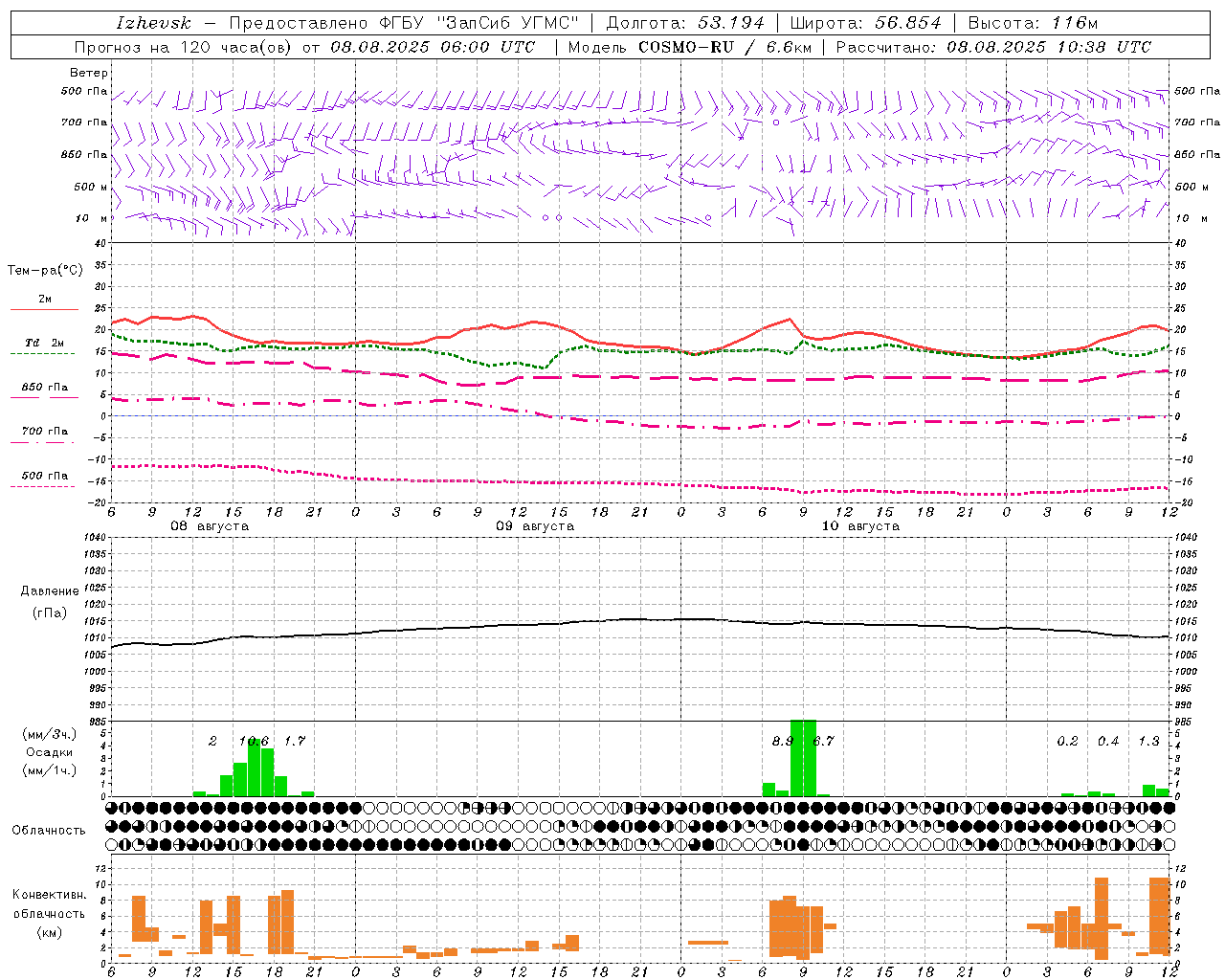Click the tallest green precipitation bar on 10 августа
1225x980 pixels.
(x=803, y=758)
